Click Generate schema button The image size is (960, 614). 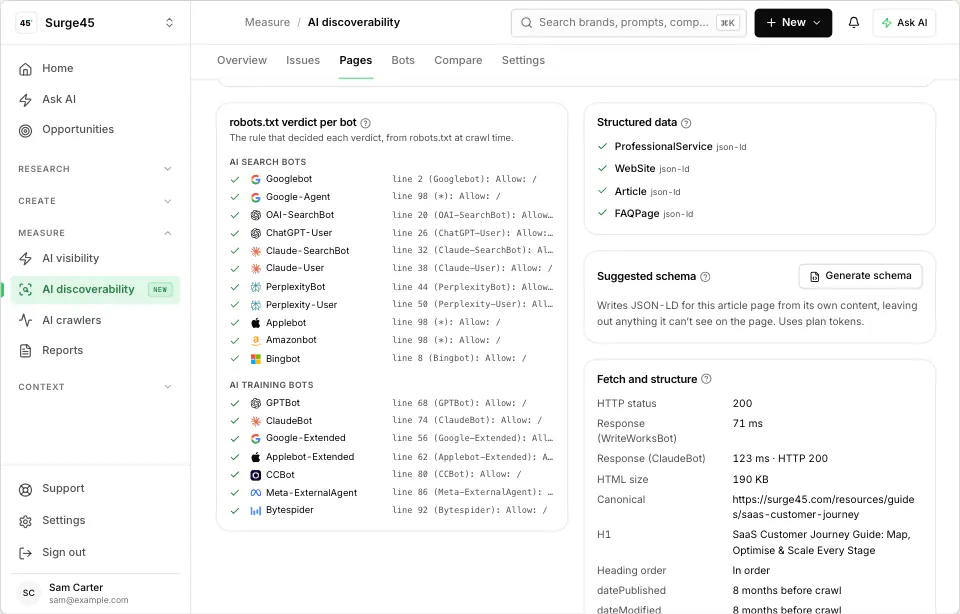(x=860, y=276)
